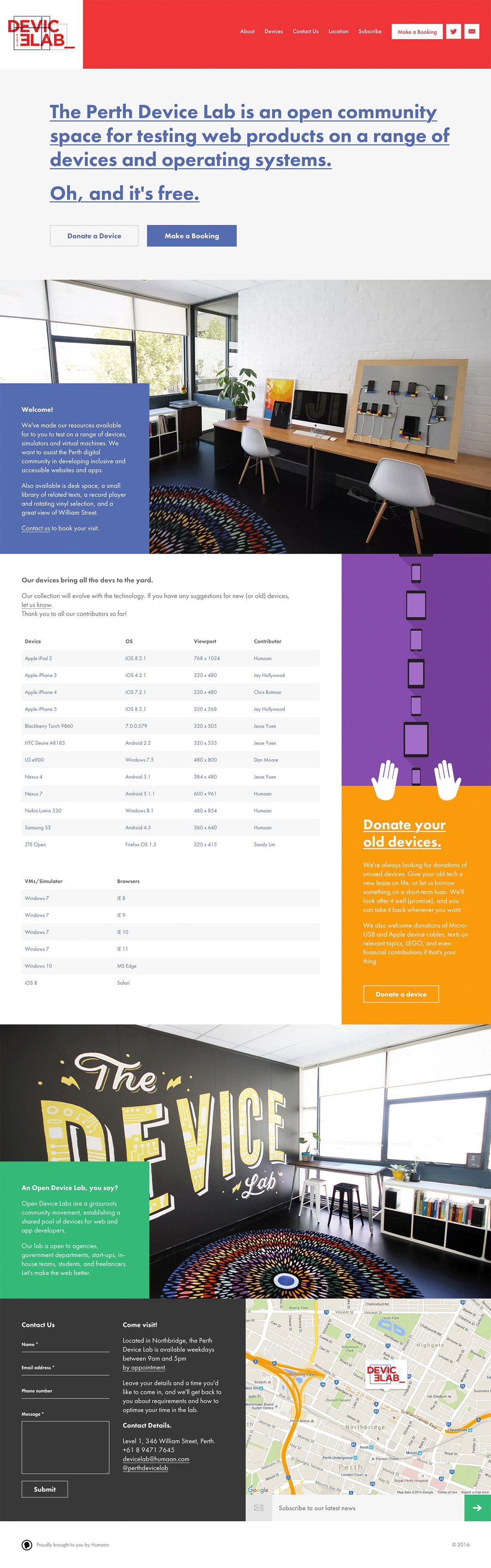Click the Device Lab map marker logo
The image size is (491, 1568).
pos(385,1375)
